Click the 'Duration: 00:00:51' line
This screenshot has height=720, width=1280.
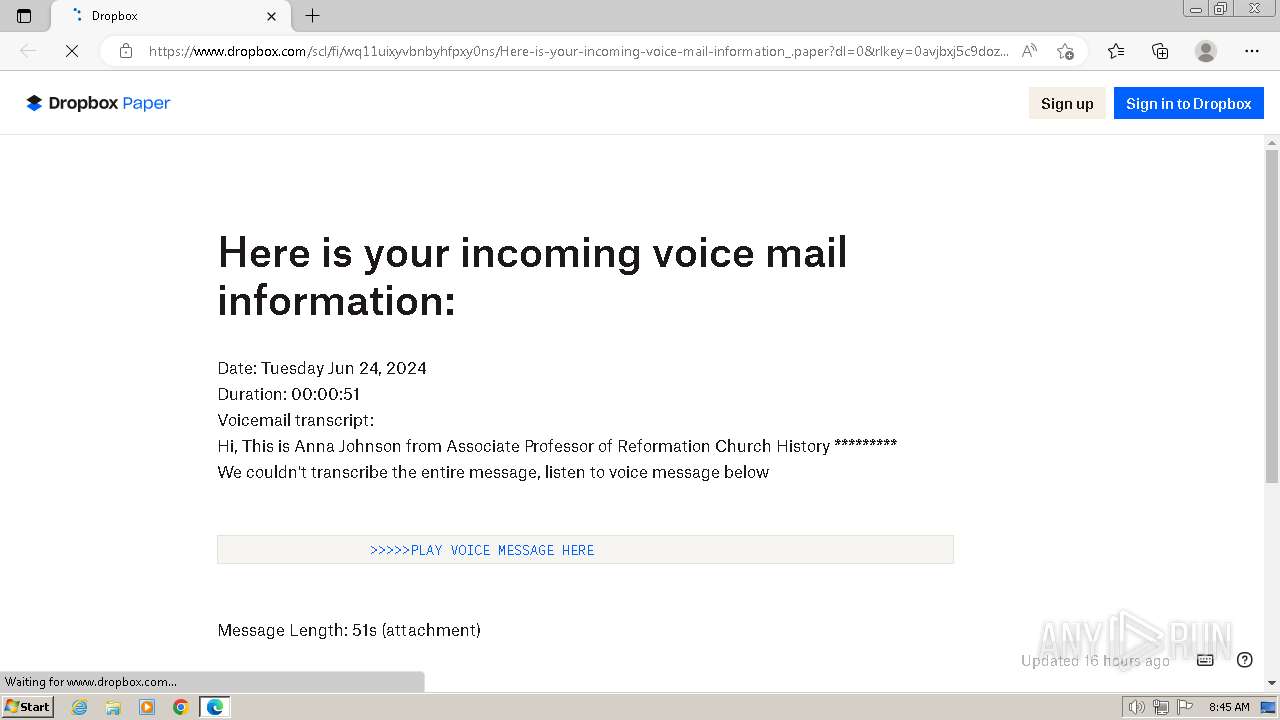pyautogui.click(x=289, y=394)
